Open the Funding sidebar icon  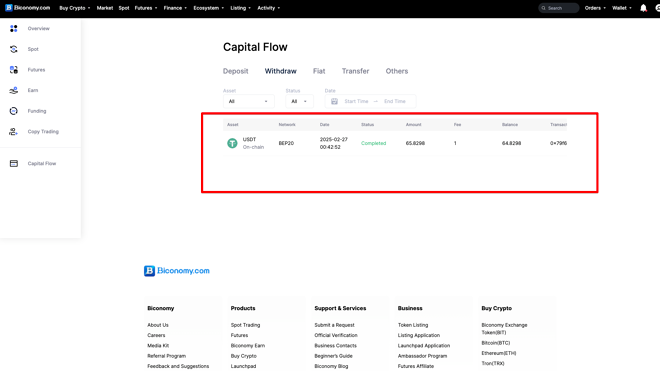[13, 111]
